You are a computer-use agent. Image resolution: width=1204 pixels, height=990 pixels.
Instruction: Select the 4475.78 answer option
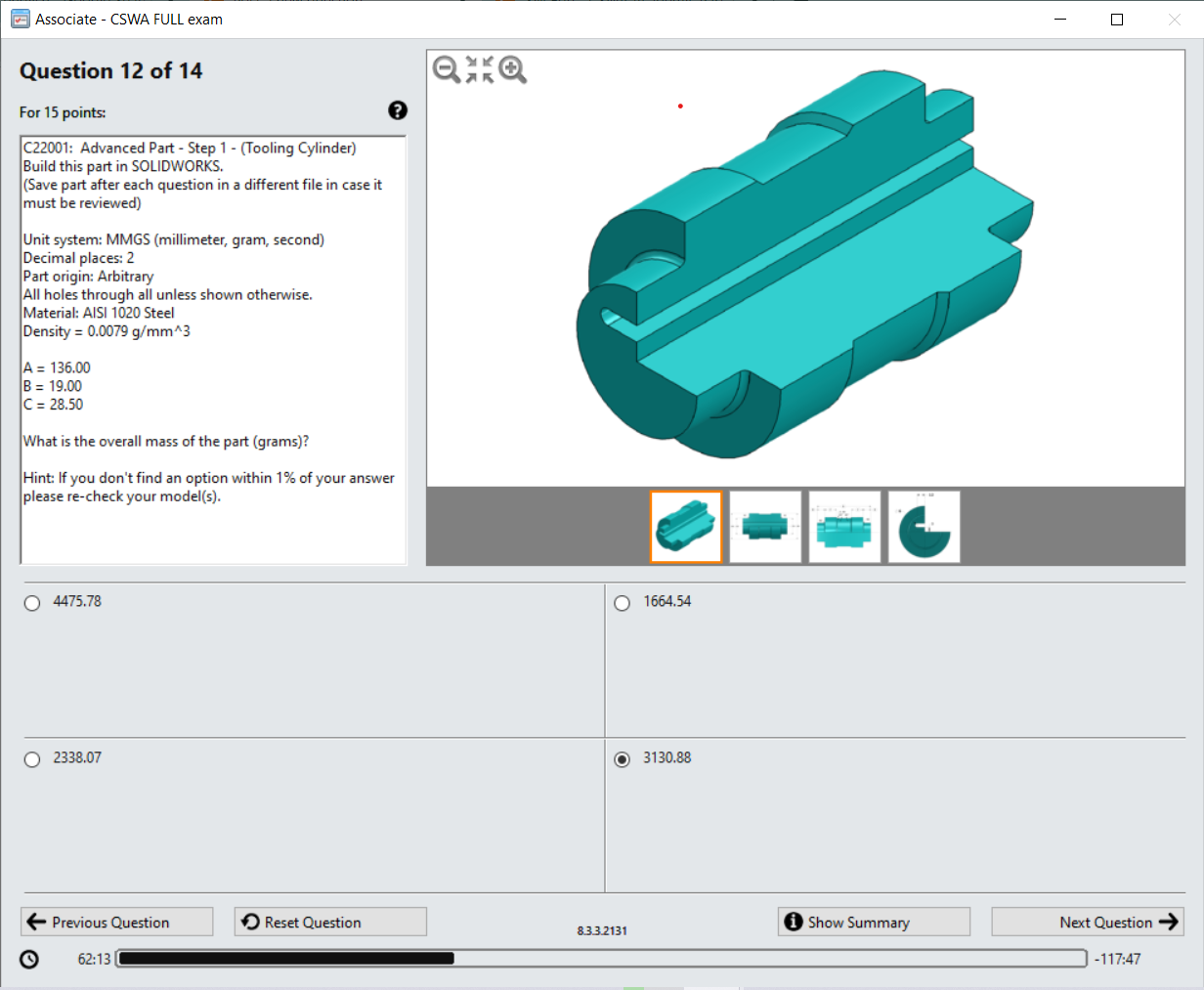click(x=30, y=602)
